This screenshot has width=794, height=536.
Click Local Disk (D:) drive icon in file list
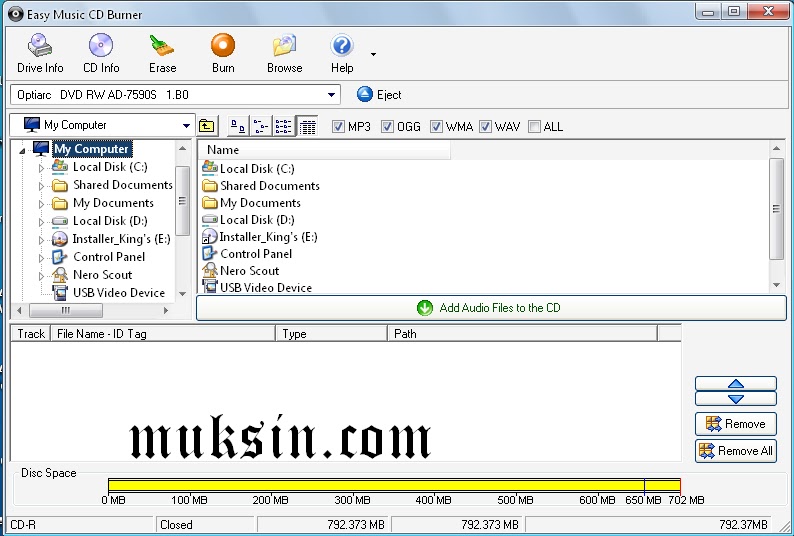[x=210, y=220]
